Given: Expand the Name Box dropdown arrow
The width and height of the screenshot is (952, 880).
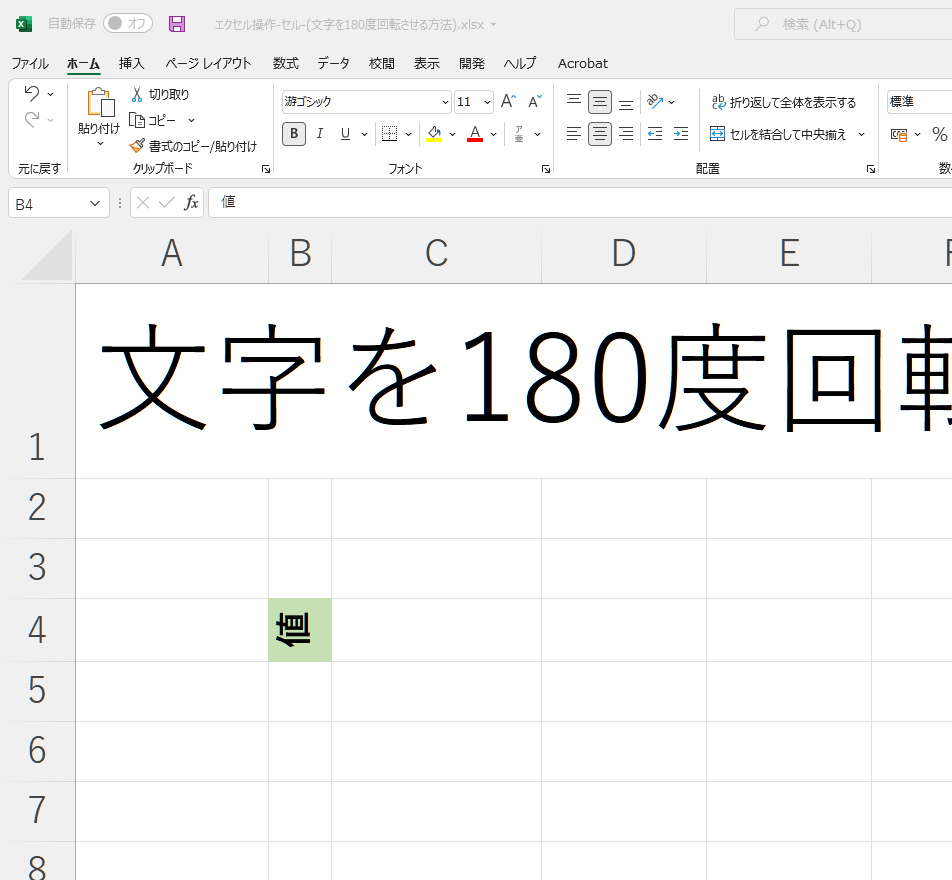Looking at the screenshot, I should 95,203.
